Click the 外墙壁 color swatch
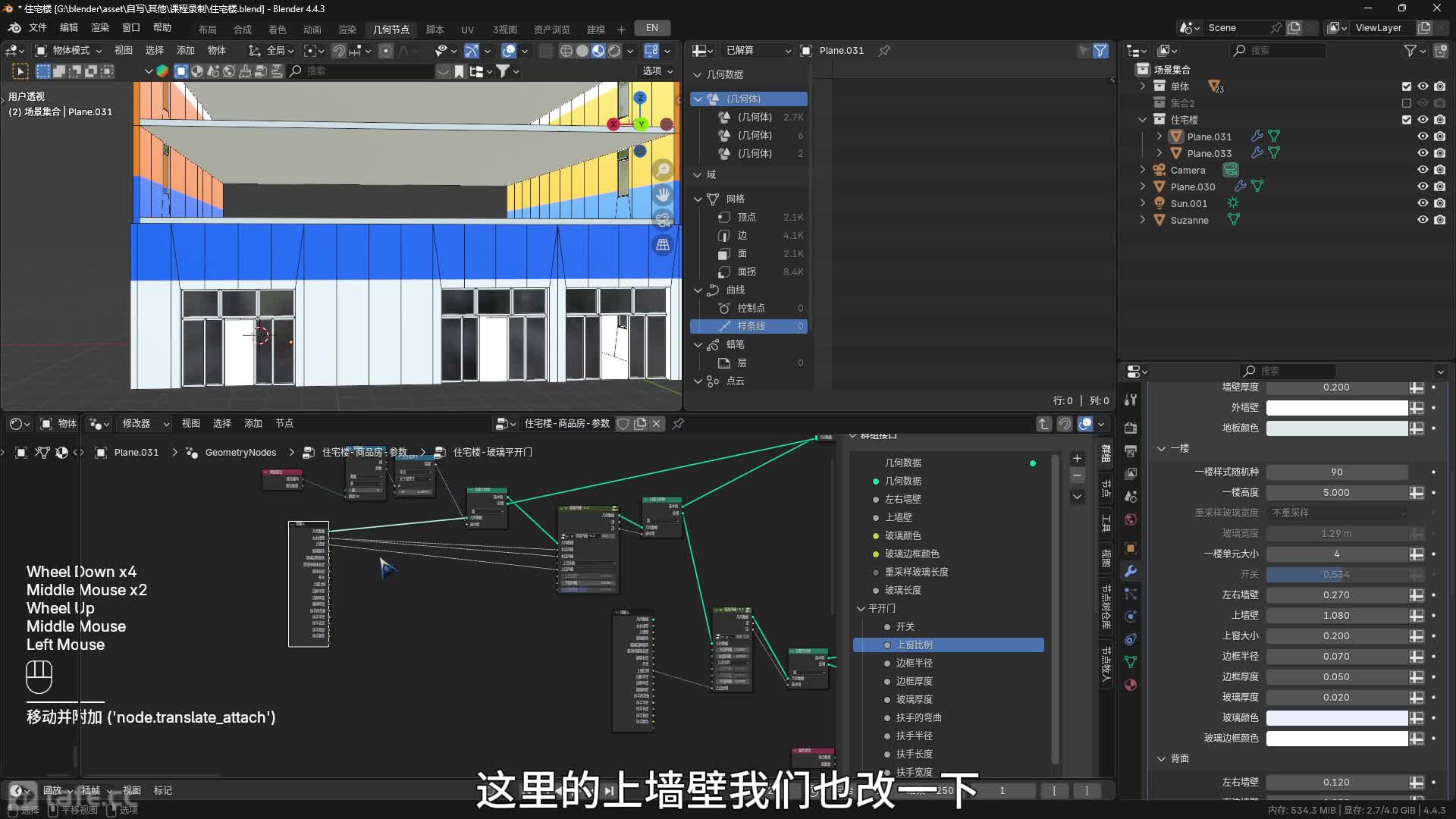The height and width of the screenshot is (819, 1456). tap(1336, 408)
